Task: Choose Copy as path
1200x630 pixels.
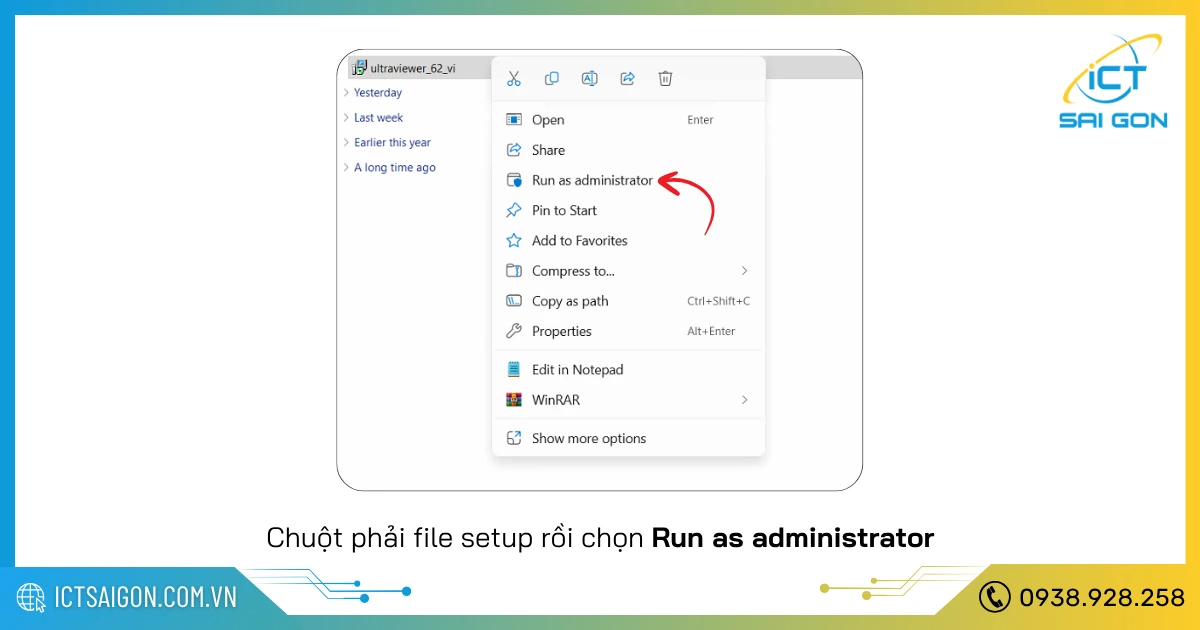Action: (628, 301)
